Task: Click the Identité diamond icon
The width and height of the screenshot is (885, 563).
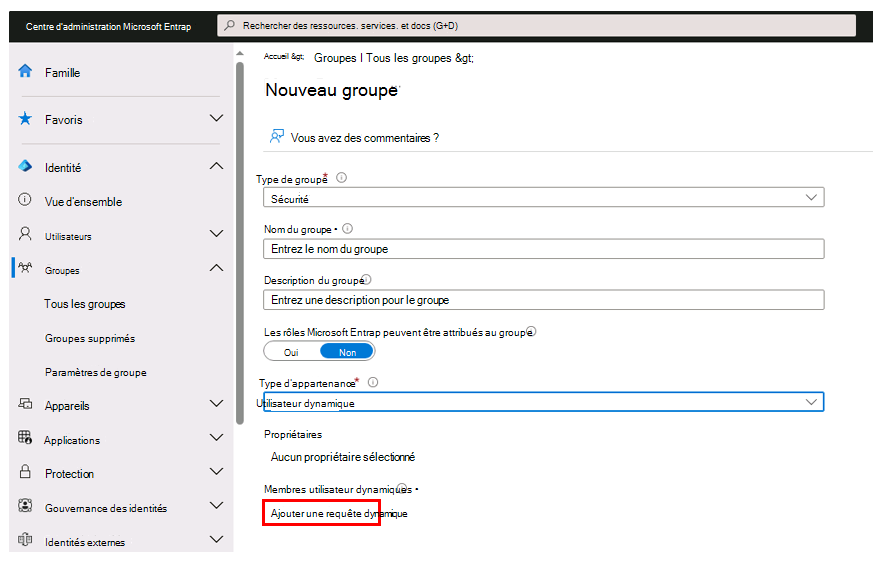Action: pyautogui.click(x=25, y=166)
